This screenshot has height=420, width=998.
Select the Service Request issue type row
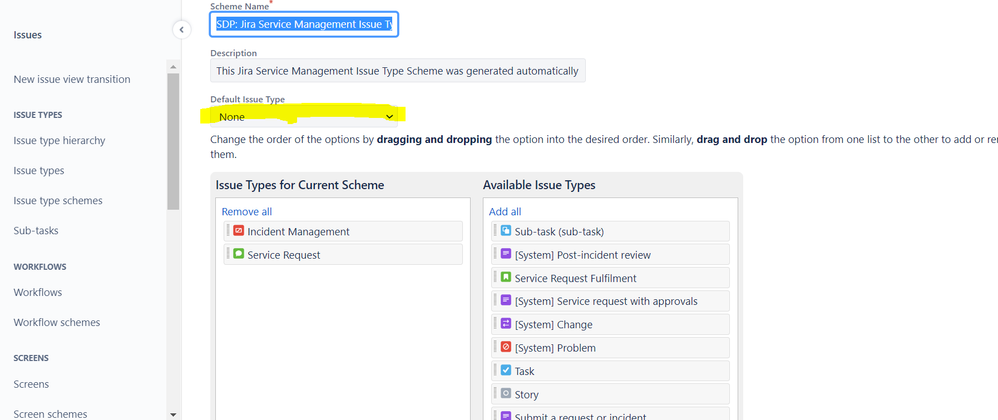343,254
